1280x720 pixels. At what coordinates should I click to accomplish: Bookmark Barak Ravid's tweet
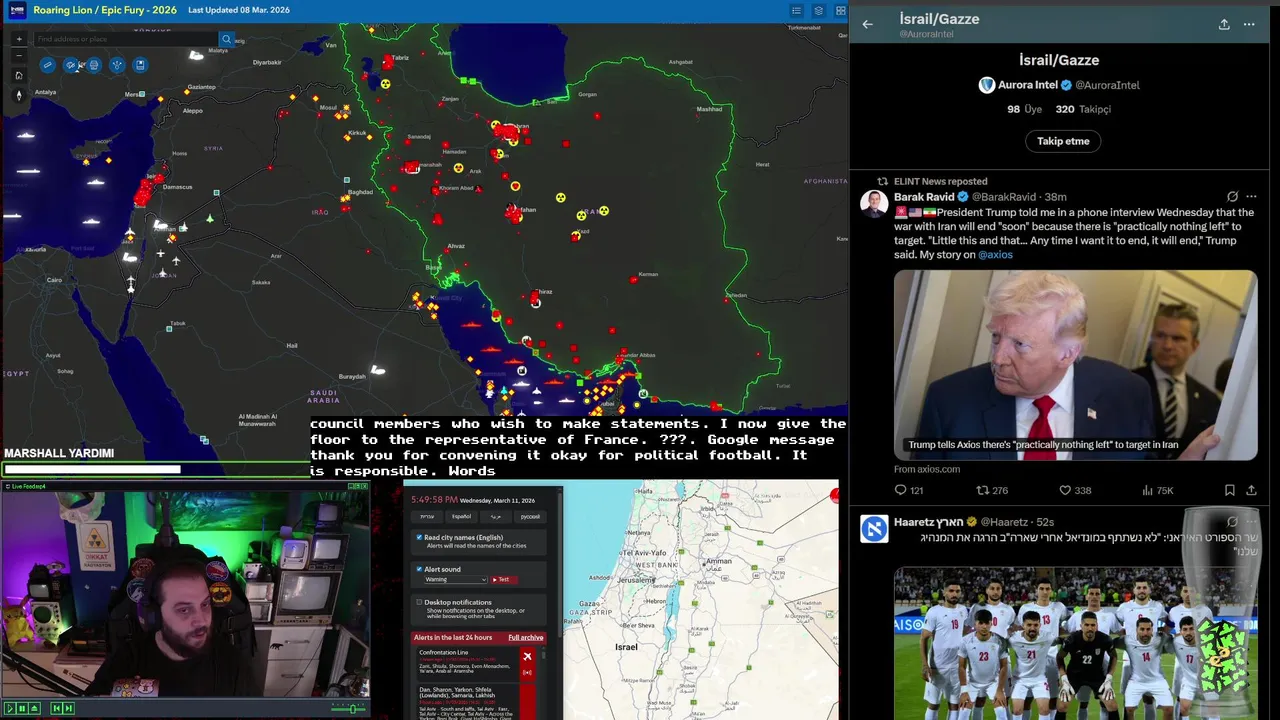(1229, 490)
